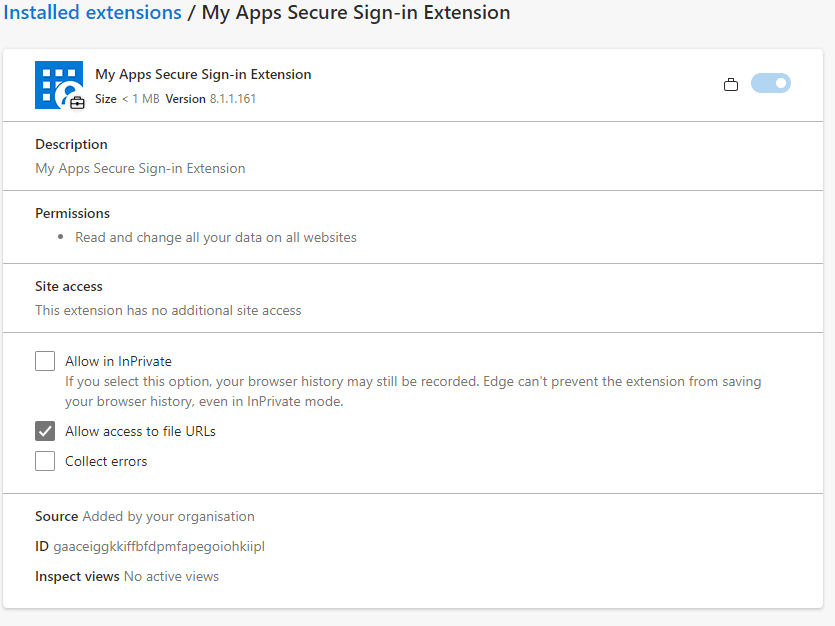Uncheck Allow access to file URLs
The width and height of the screenshot is (835, 626).
(45, 431)
